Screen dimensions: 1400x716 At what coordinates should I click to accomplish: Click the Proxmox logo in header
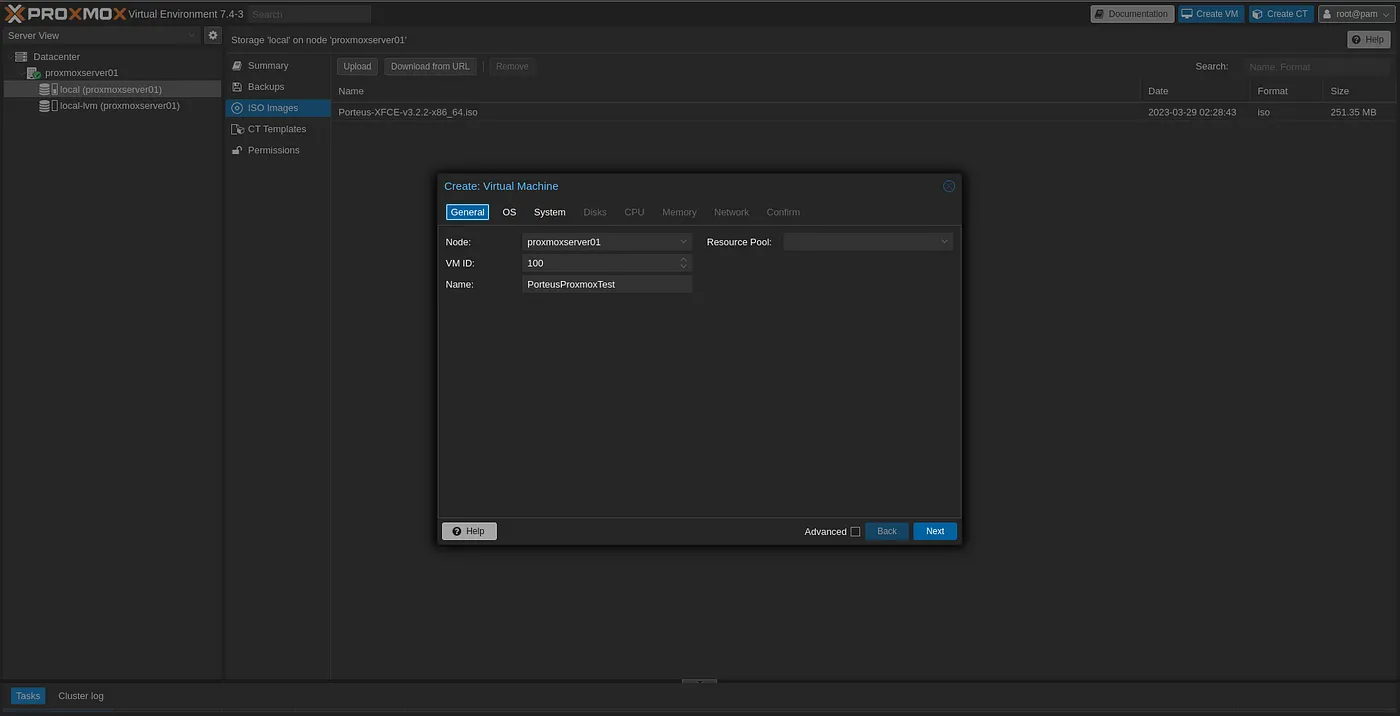(x=66, y=14)
